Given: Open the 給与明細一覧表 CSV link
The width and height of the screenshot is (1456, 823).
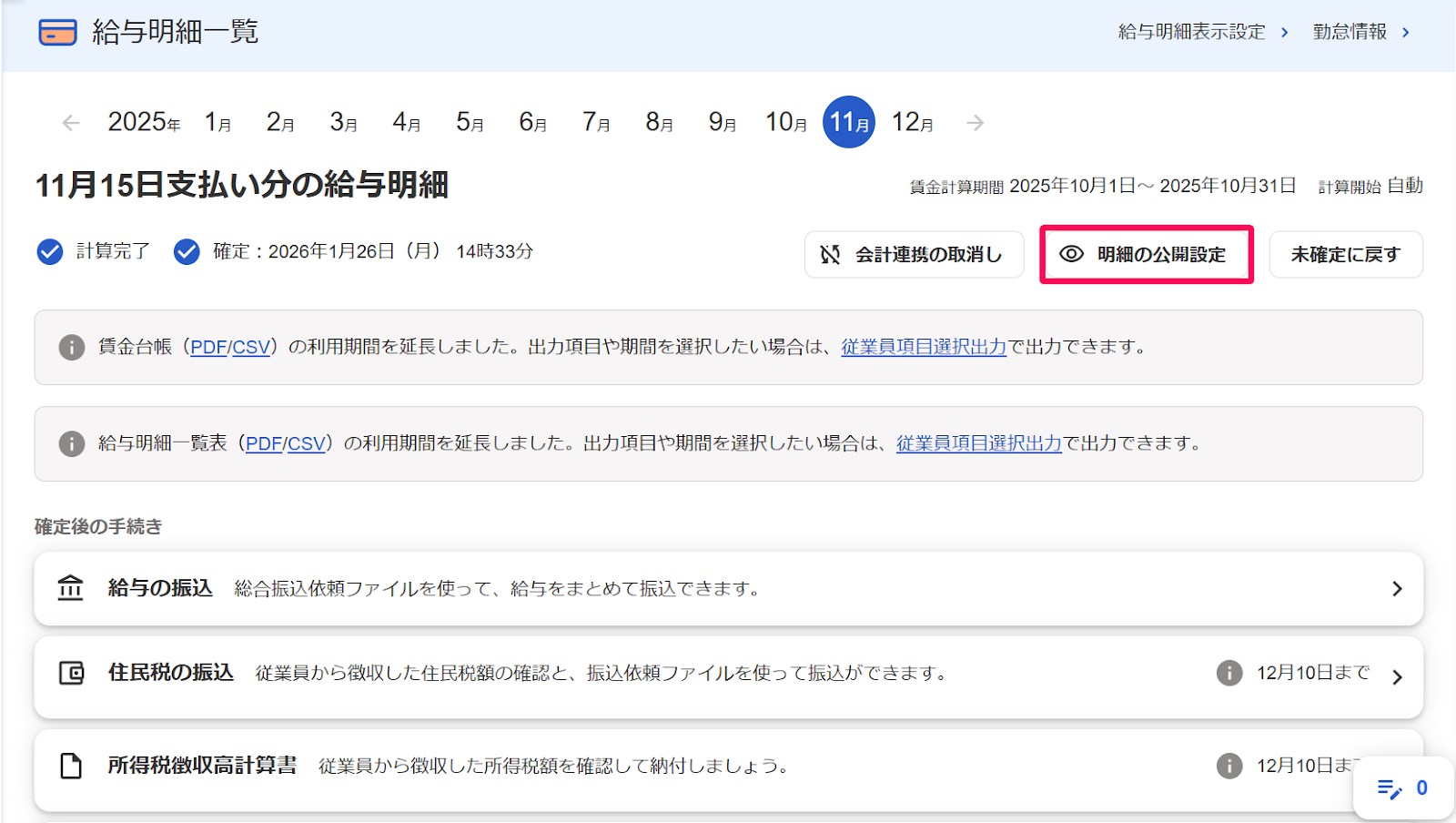Looking at the screenshot, I should tap(307, 443).
